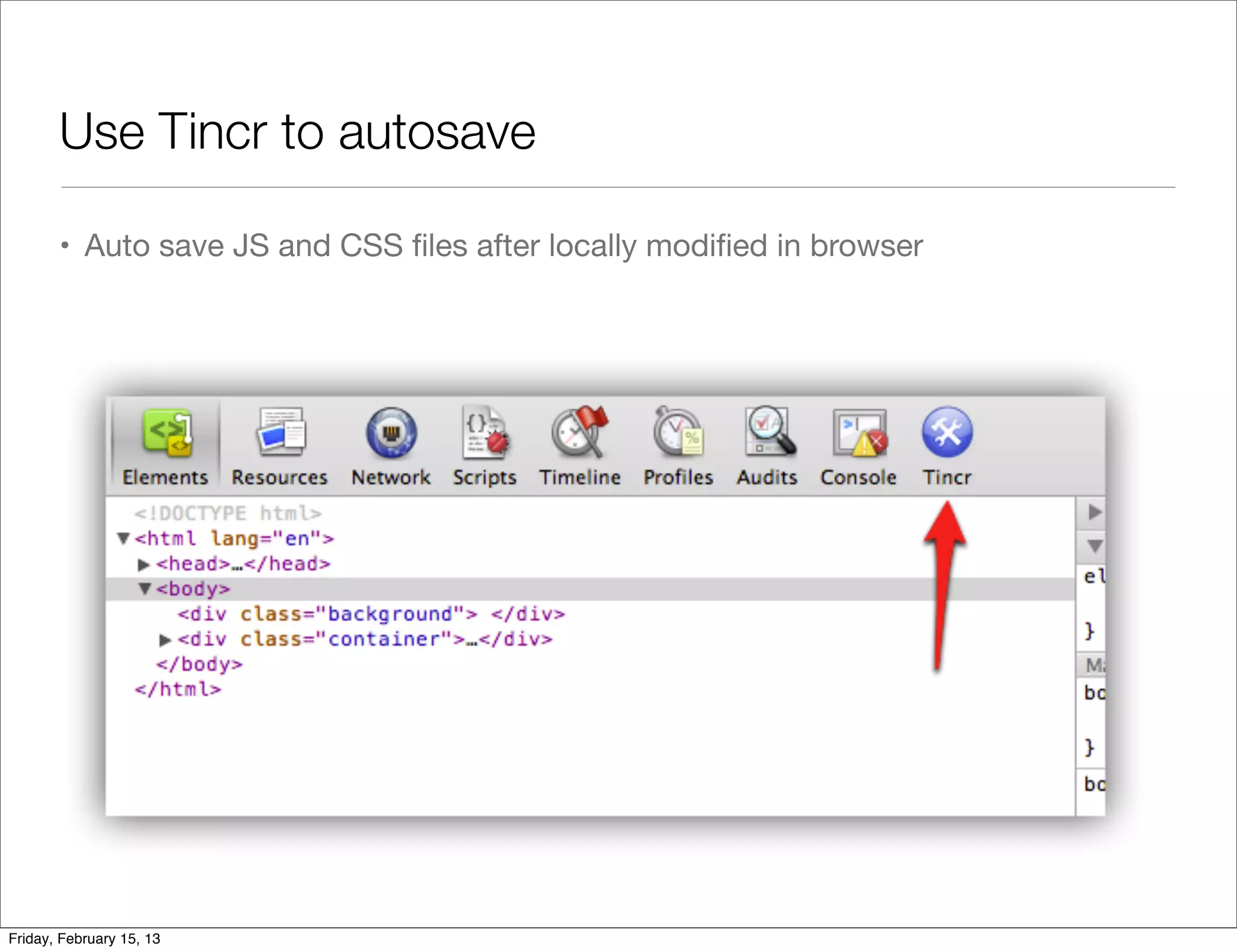Screen dimensions: 1237x952
Task: Select the closing </body> tag
Action: pyautogui.click(x=199, y=664)
